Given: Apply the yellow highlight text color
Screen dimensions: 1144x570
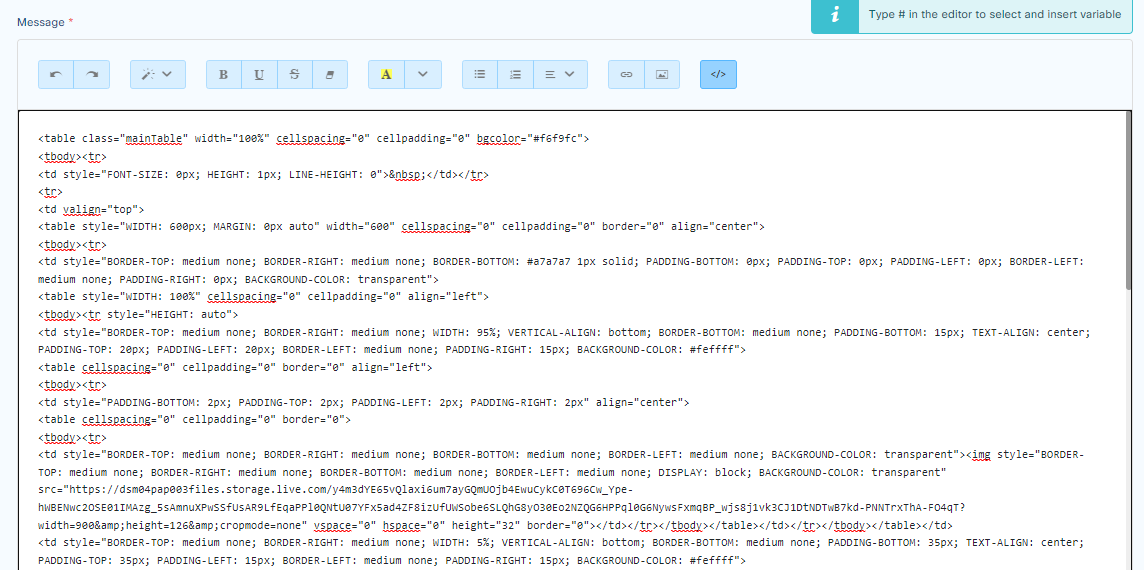Looking at the screenshot, I should click(386, 74).
